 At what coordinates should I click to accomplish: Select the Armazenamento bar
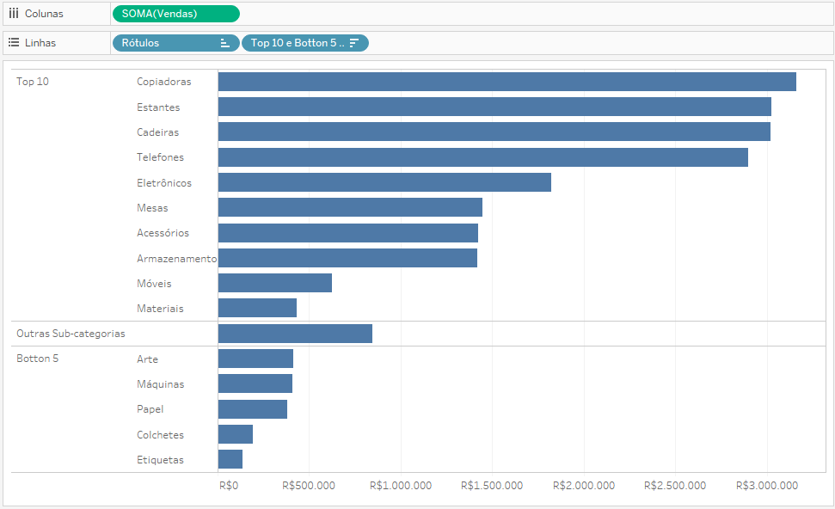click(348, 258)
